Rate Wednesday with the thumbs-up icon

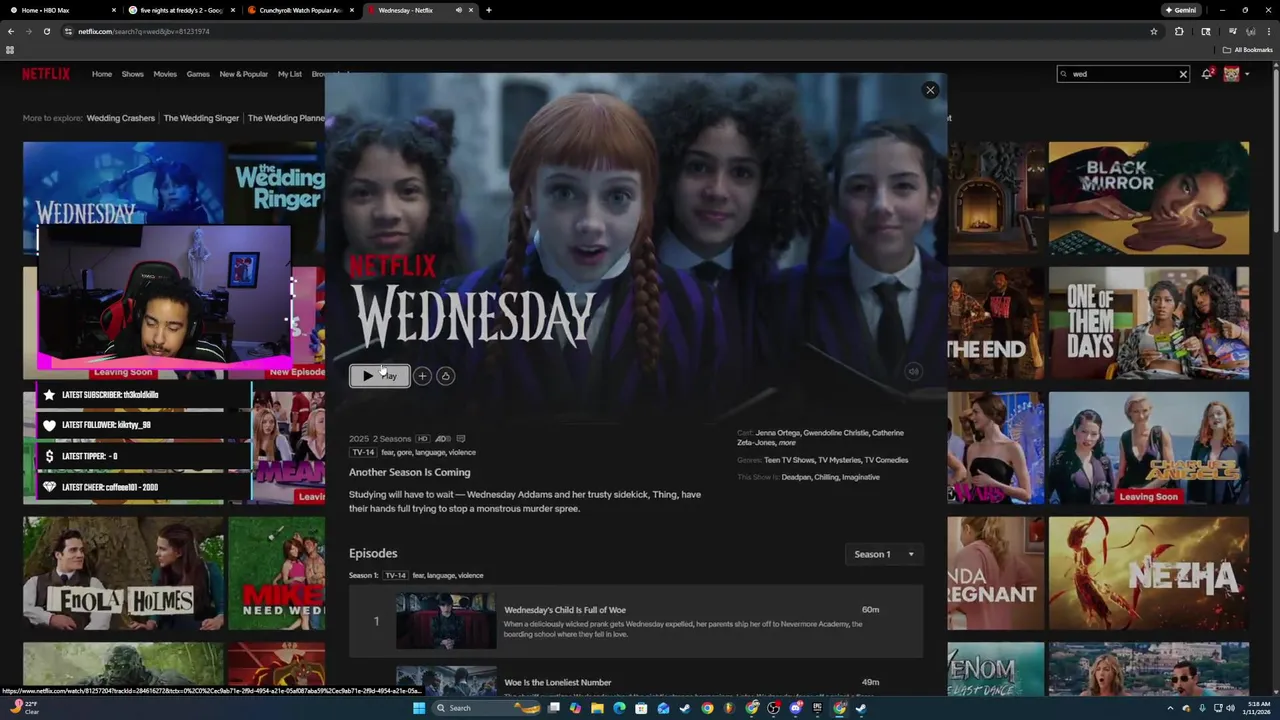446,376
